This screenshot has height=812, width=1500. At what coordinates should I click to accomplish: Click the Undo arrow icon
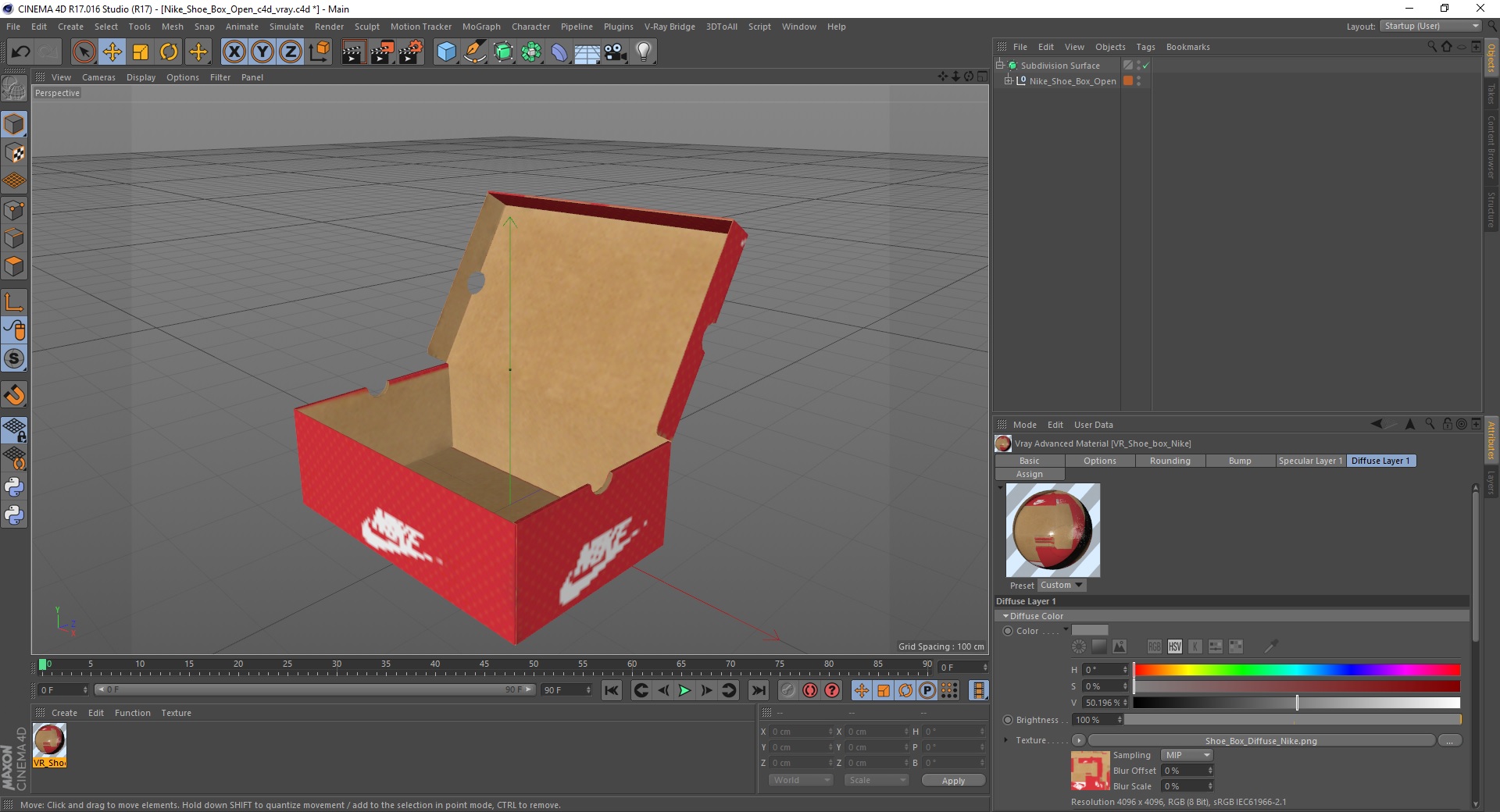[x=21, y=52]
